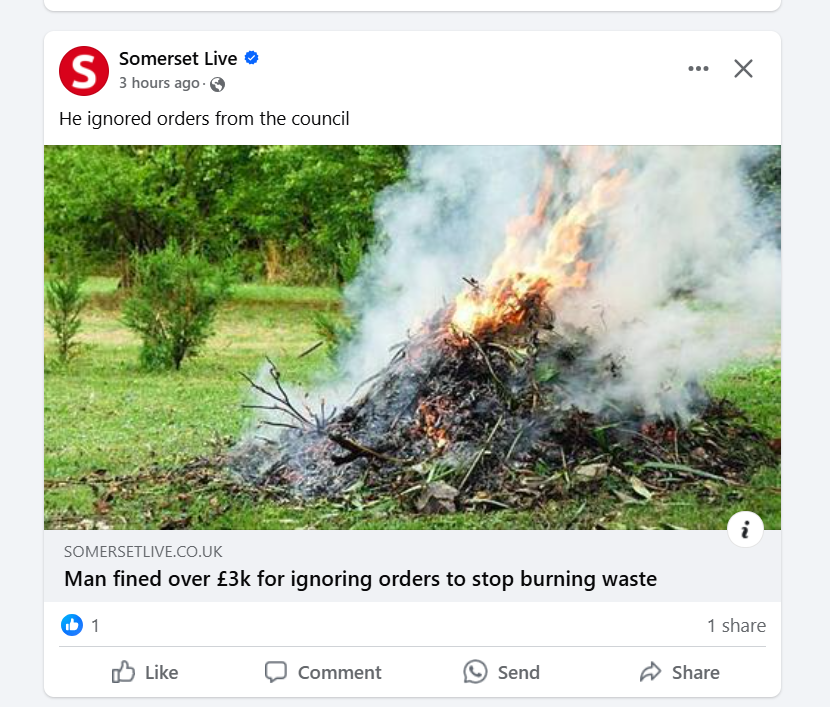
Task: Click the WhatsApp icon beside Send
Action: pyautogui.click(x=475, y=672)
